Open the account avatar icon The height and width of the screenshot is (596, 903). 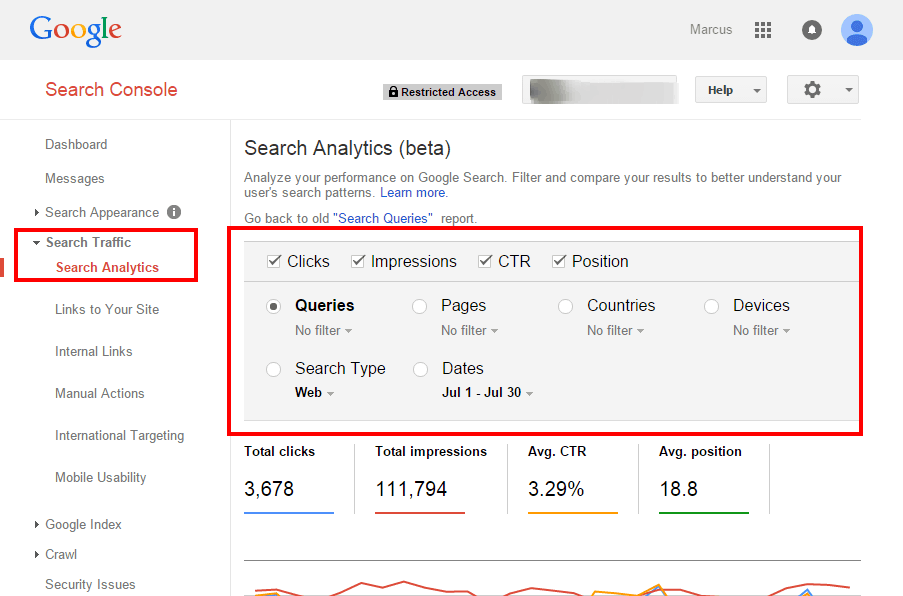pos(856,30)
